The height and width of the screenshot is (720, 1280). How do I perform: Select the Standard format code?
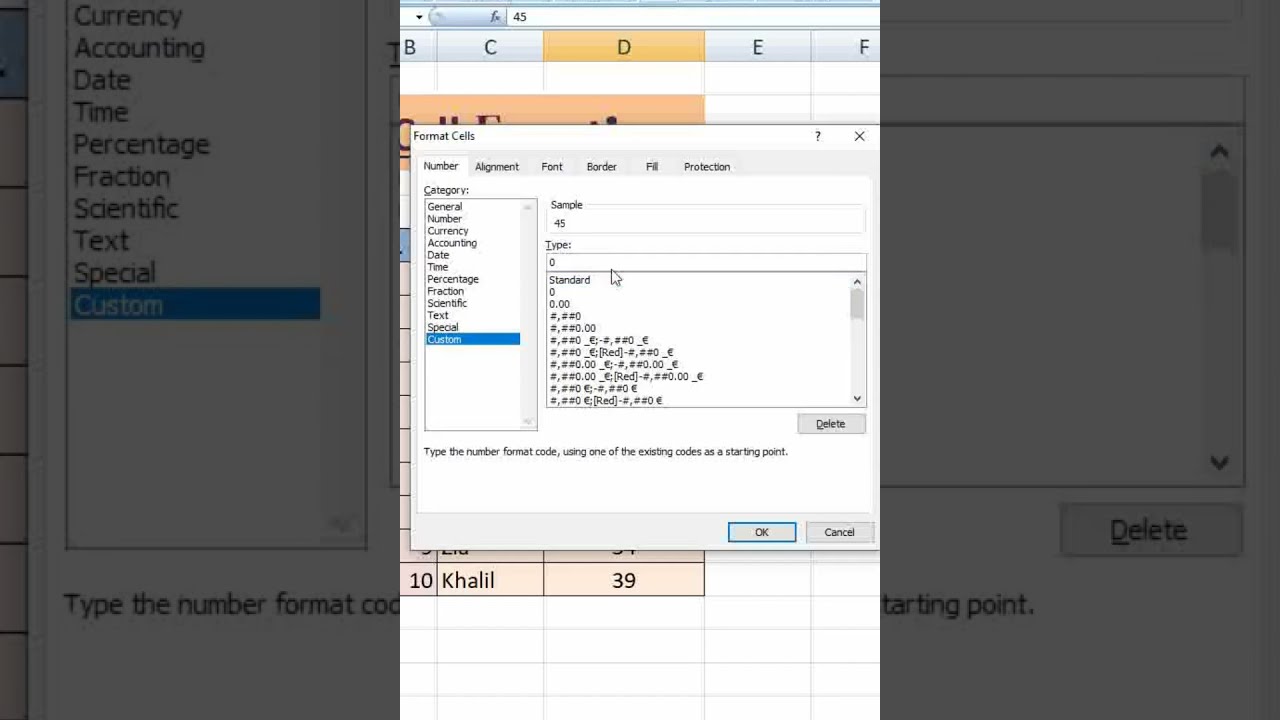click(x=569, y=280)
